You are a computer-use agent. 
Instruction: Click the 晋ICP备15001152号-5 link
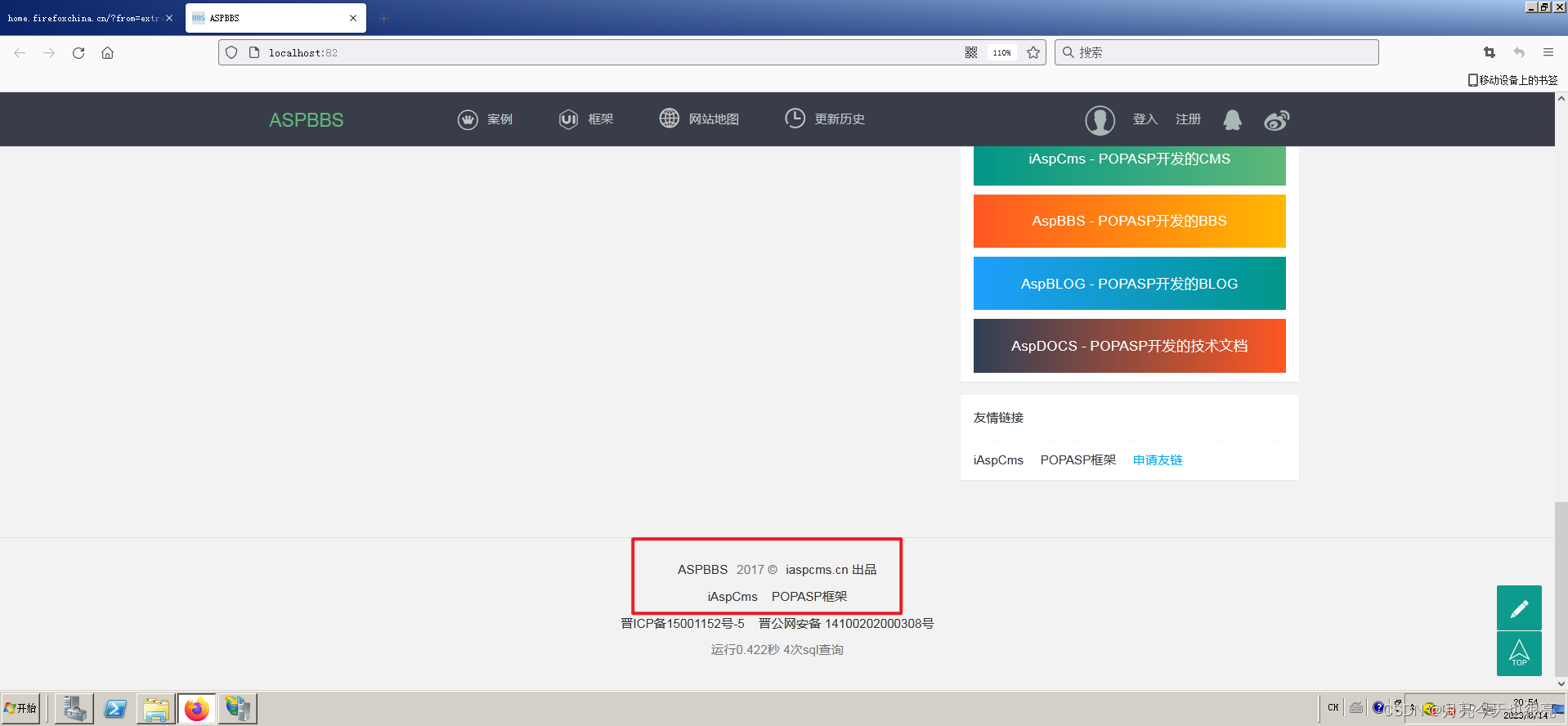tap(683, 624)
